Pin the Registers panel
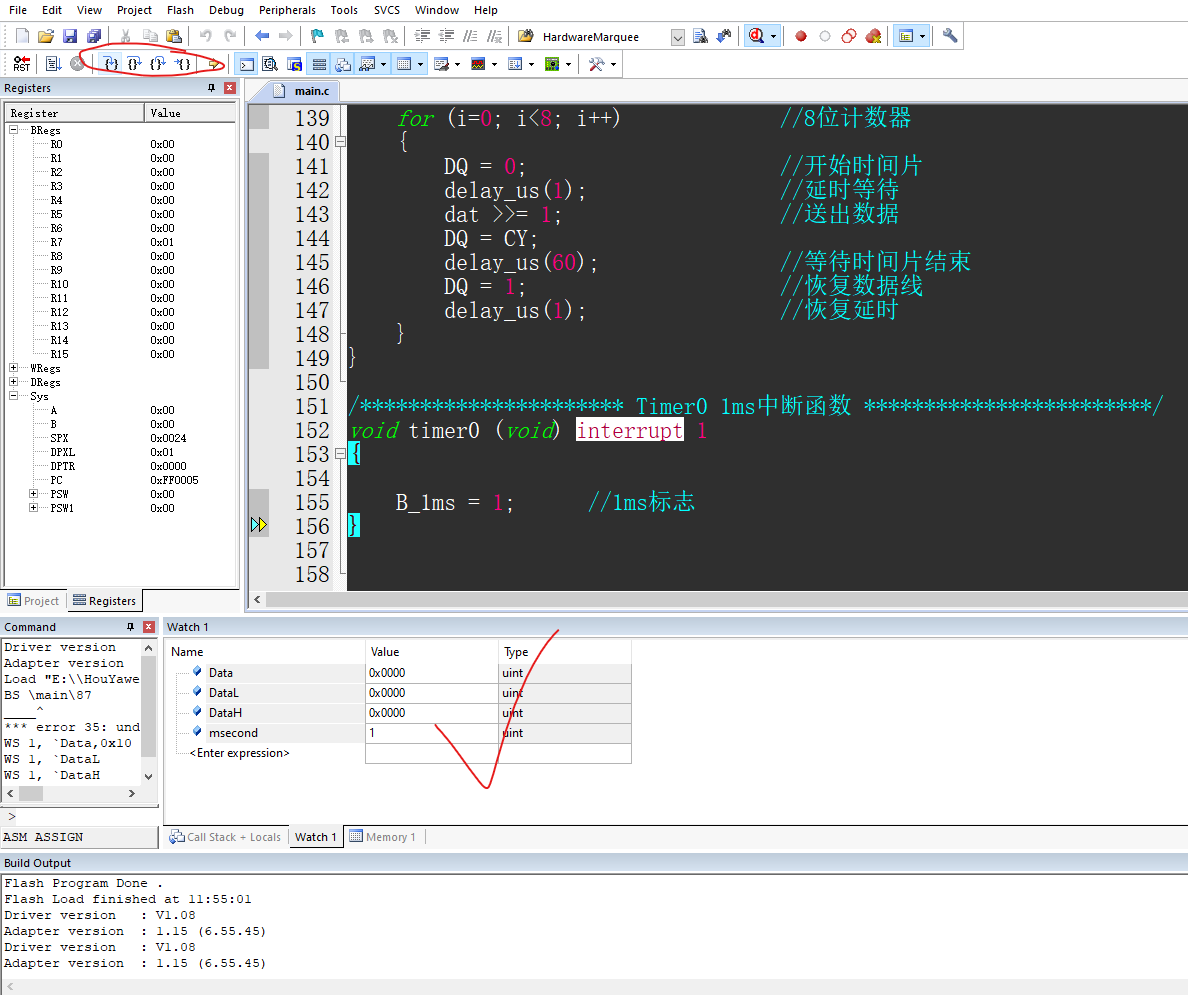Screen dimensions: 1188x995 click(x=211, y=88)
